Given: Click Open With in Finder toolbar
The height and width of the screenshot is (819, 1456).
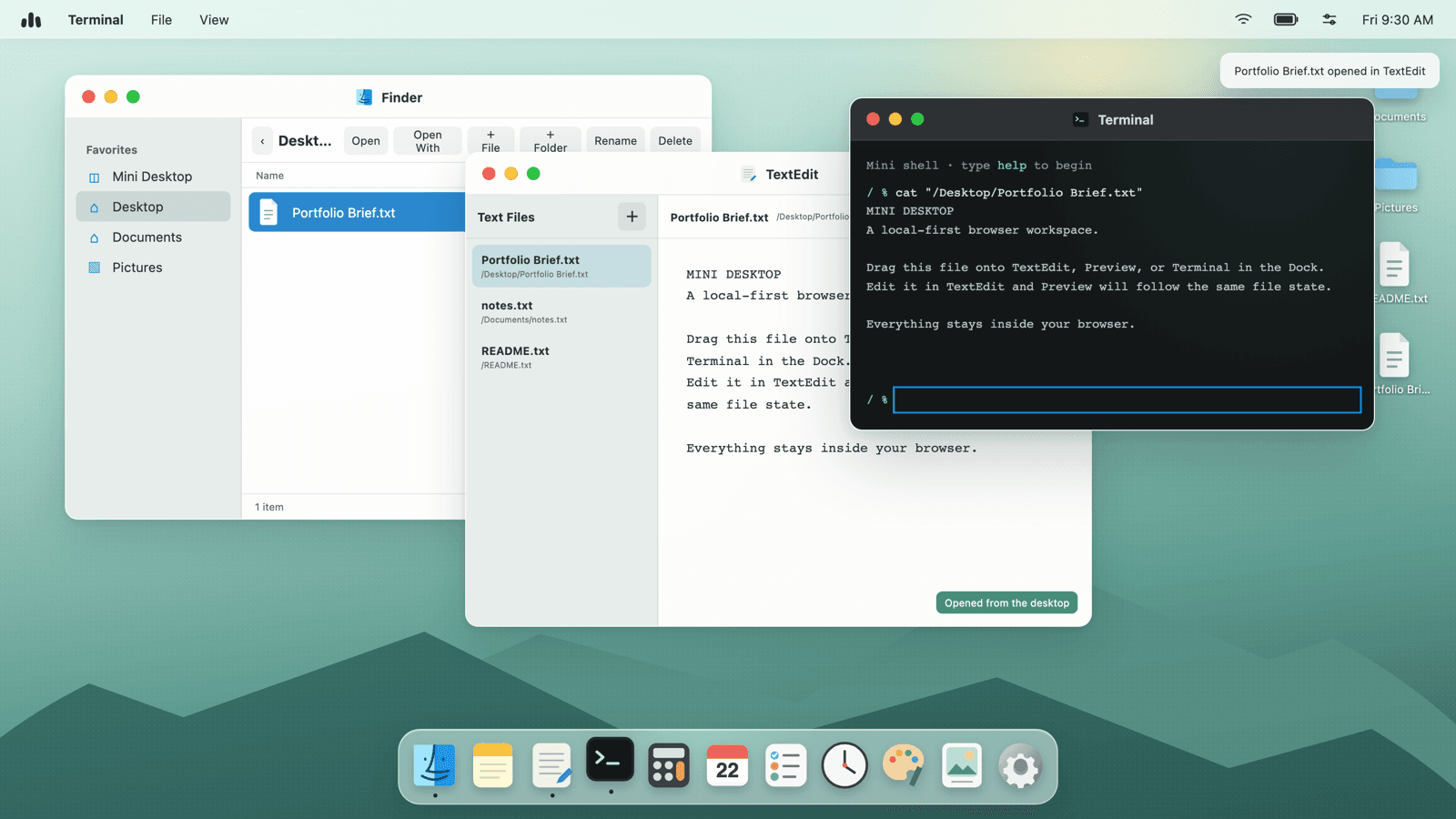Looking at the screenshot, I should (x=428, y=141).
